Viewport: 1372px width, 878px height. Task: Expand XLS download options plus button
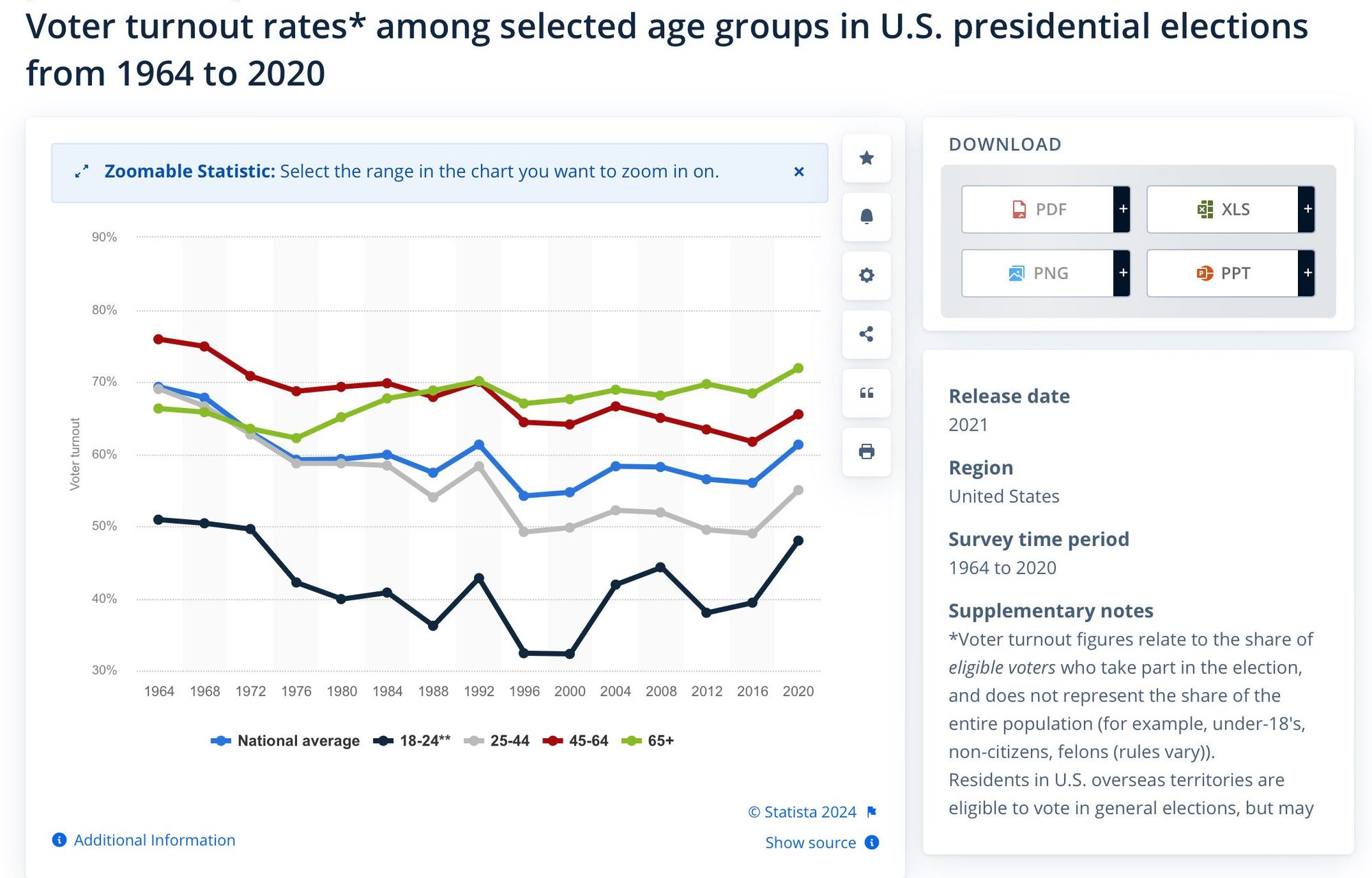tap(1307, 209)
